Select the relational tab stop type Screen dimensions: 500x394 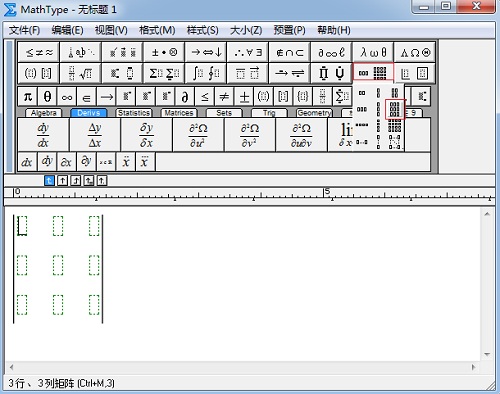89,181
